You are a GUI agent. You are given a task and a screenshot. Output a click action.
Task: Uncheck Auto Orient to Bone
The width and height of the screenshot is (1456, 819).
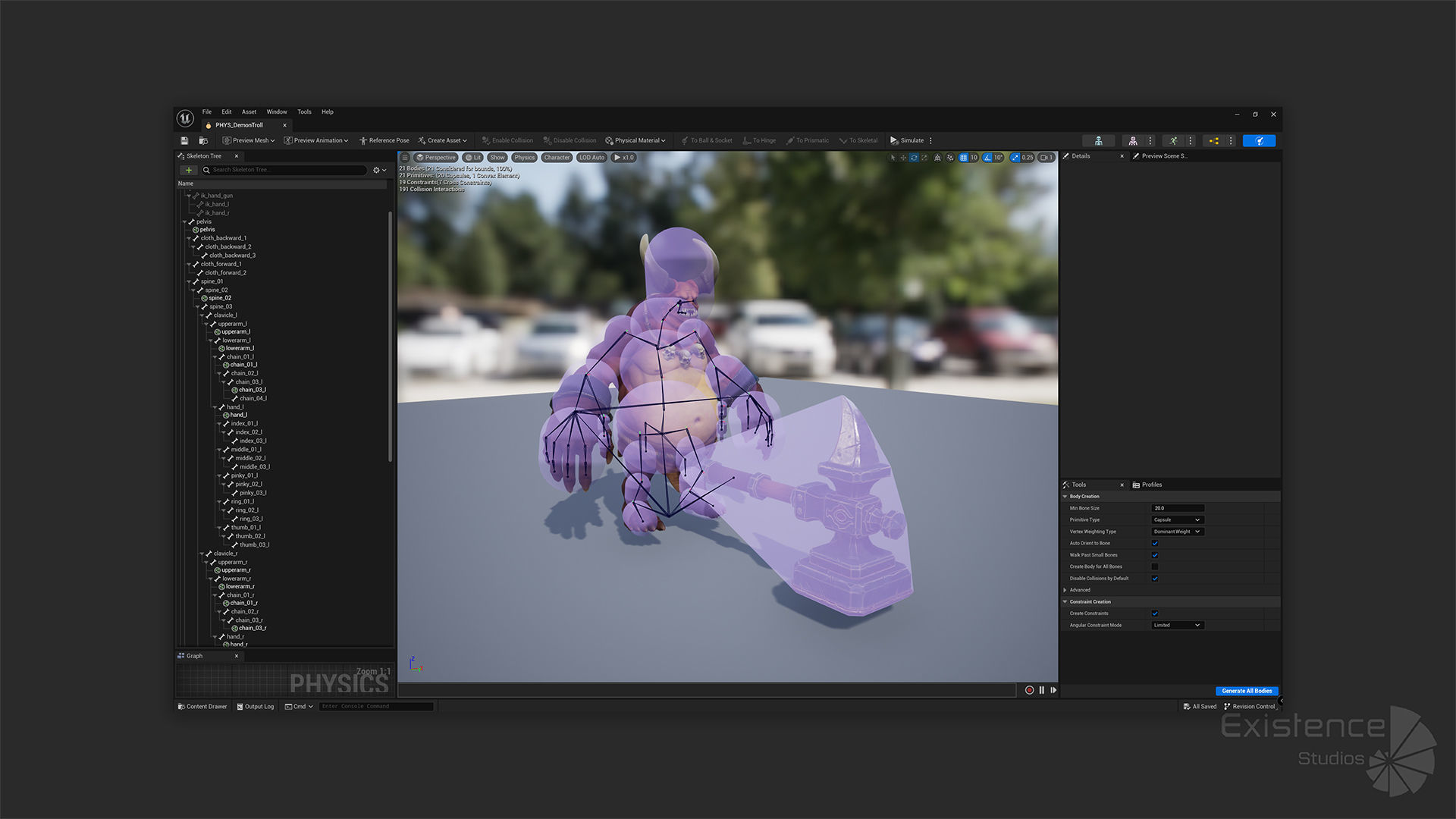[x=1155, y=543]
